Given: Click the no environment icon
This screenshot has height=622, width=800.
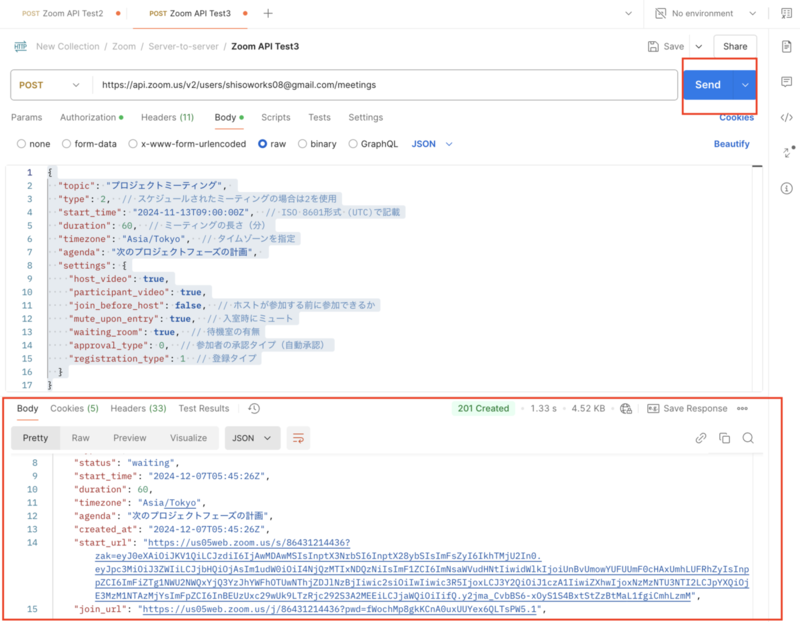Looking at the screenshot, I should [x=660, y=13].
